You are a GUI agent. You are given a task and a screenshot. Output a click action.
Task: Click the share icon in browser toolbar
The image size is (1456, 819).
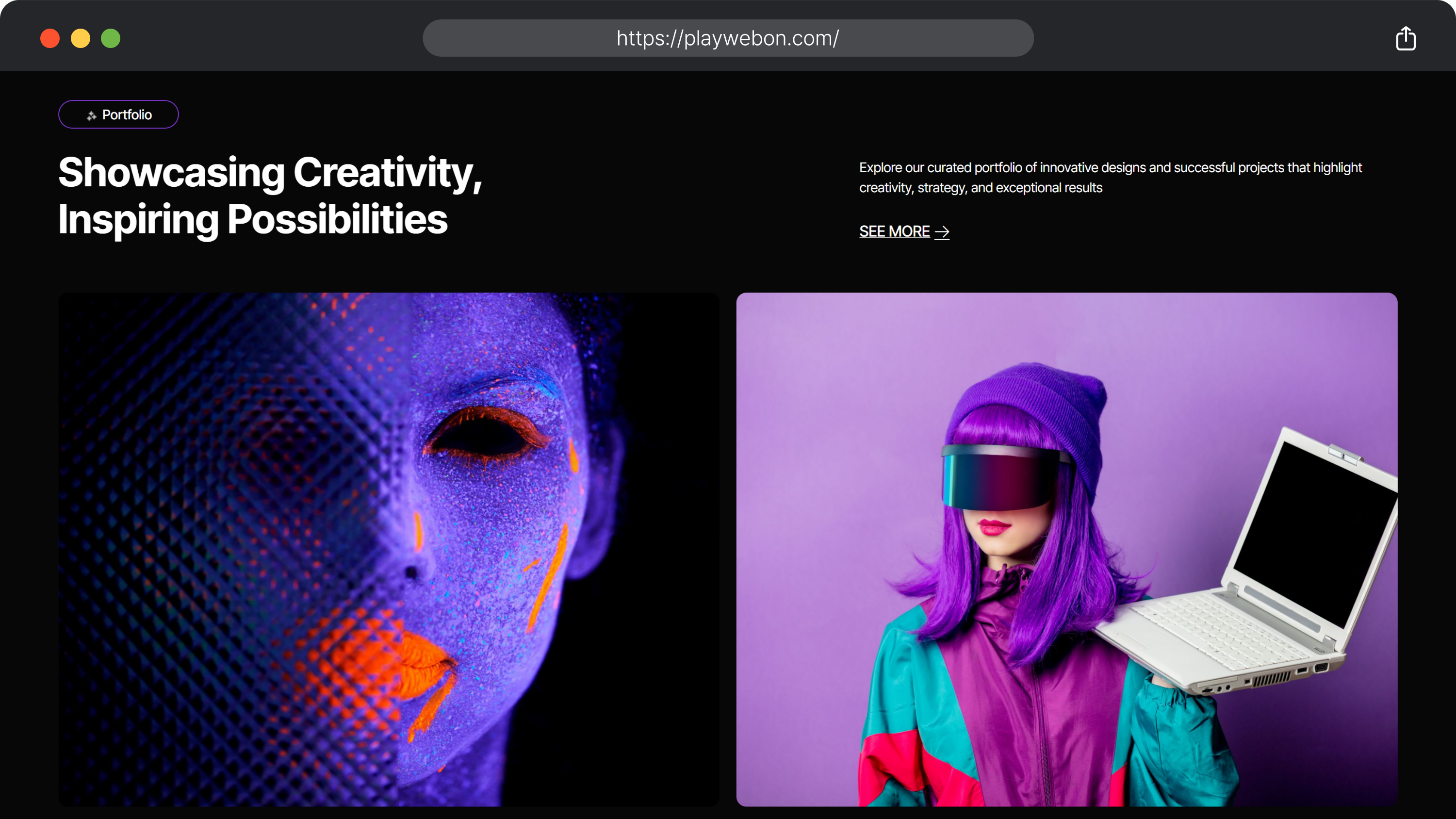click(1405, 38)
